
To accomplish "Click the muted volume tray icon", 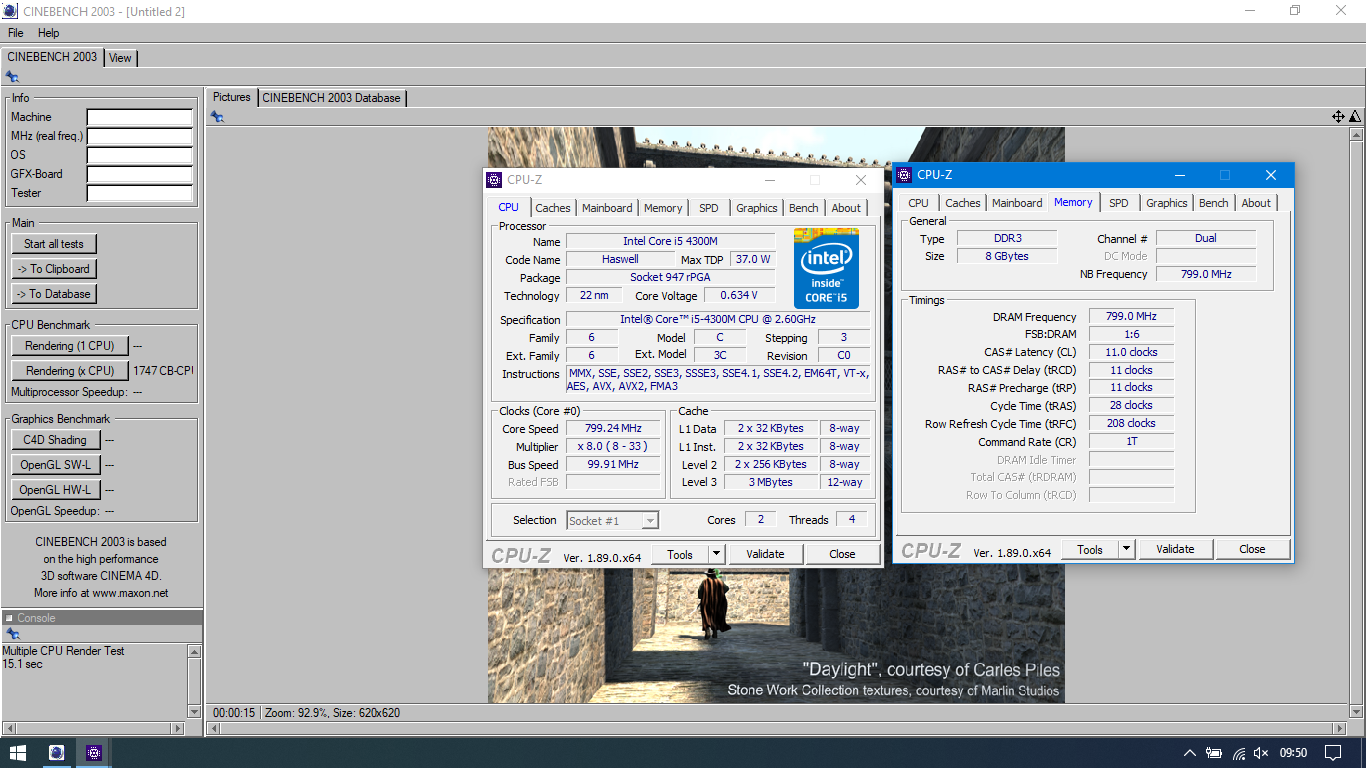I will click(1262, 753).
